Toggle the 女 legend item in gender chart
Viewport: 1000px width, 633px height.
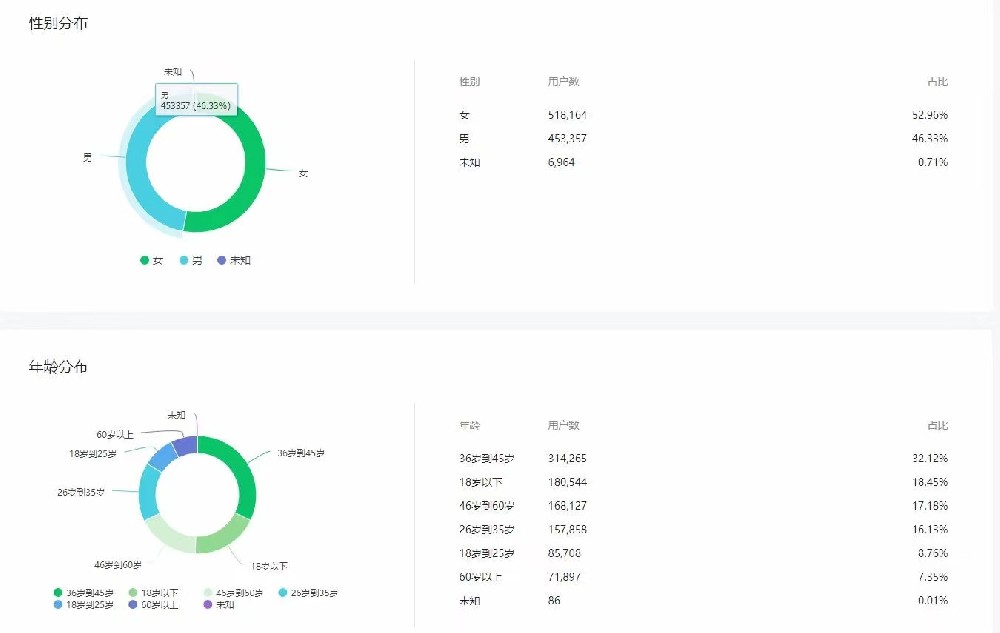tap(151, 260)
